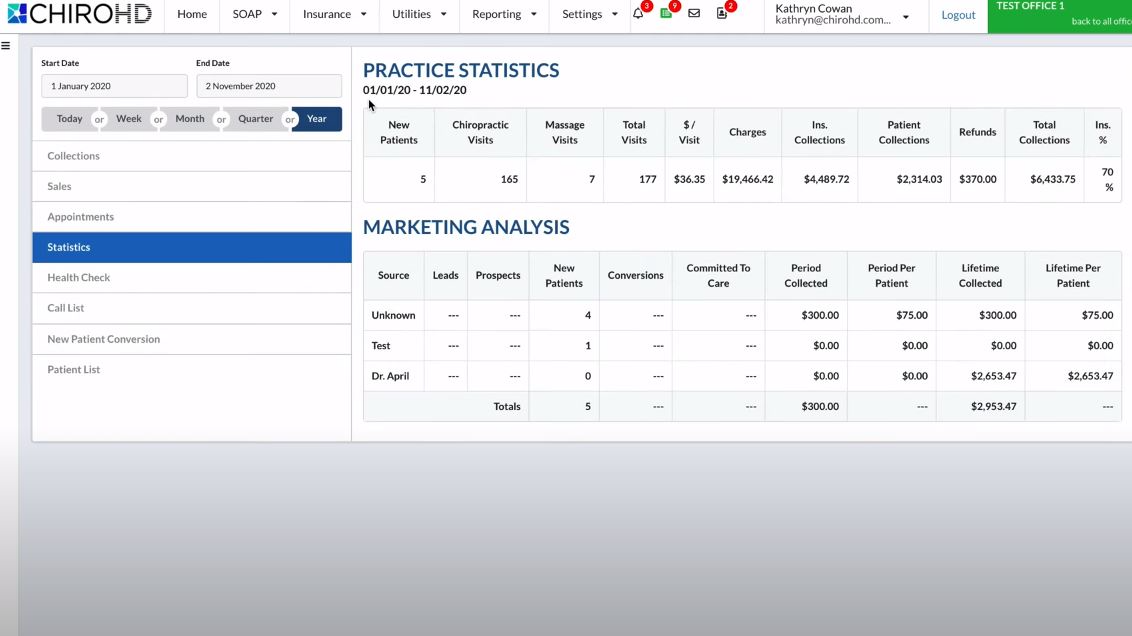Click the Charges value $19,466.42
The image size is (1132, 636).
click(x=747, y=179)
